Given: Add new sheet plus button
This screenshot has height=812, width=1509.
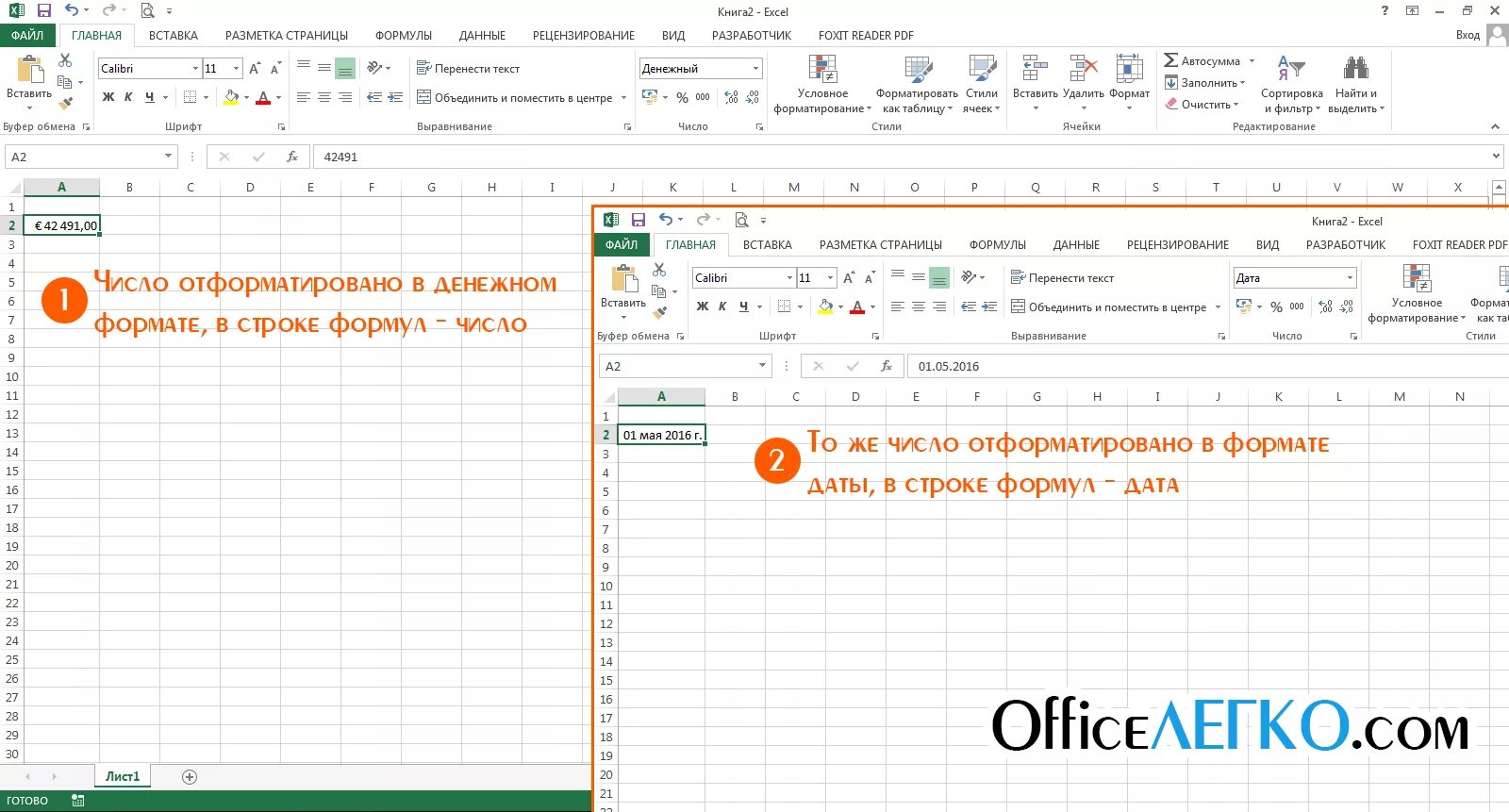Looking at the screenshot, I should [190, 777].
